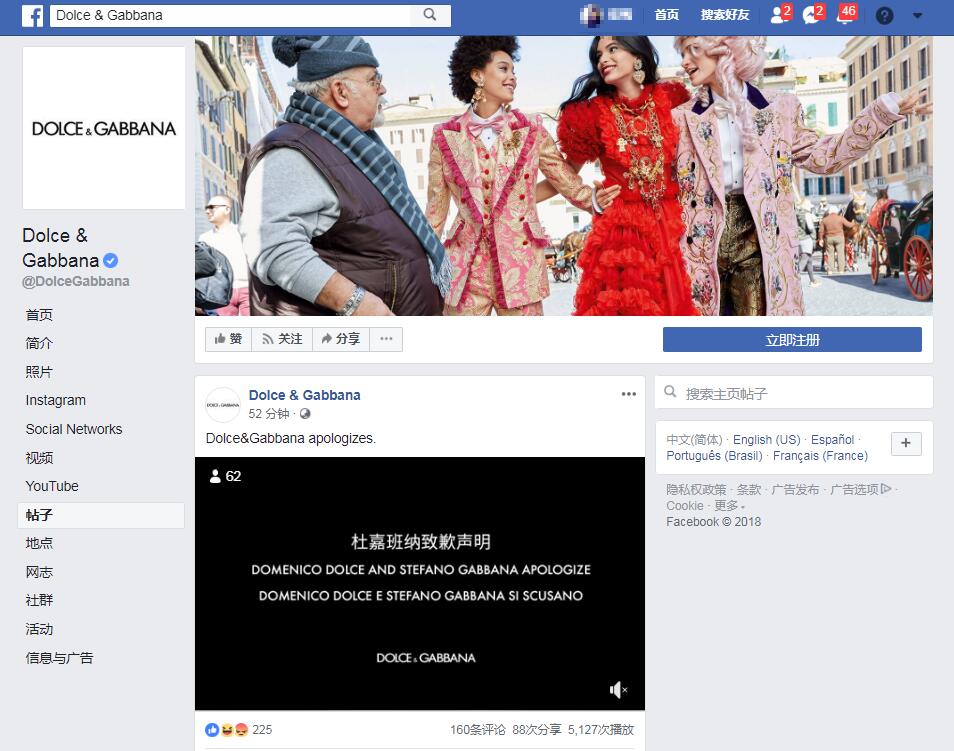Open the Cookie footer link
Image resolution: width=954 pixels, height=751 pixels.
coord(684,506)
